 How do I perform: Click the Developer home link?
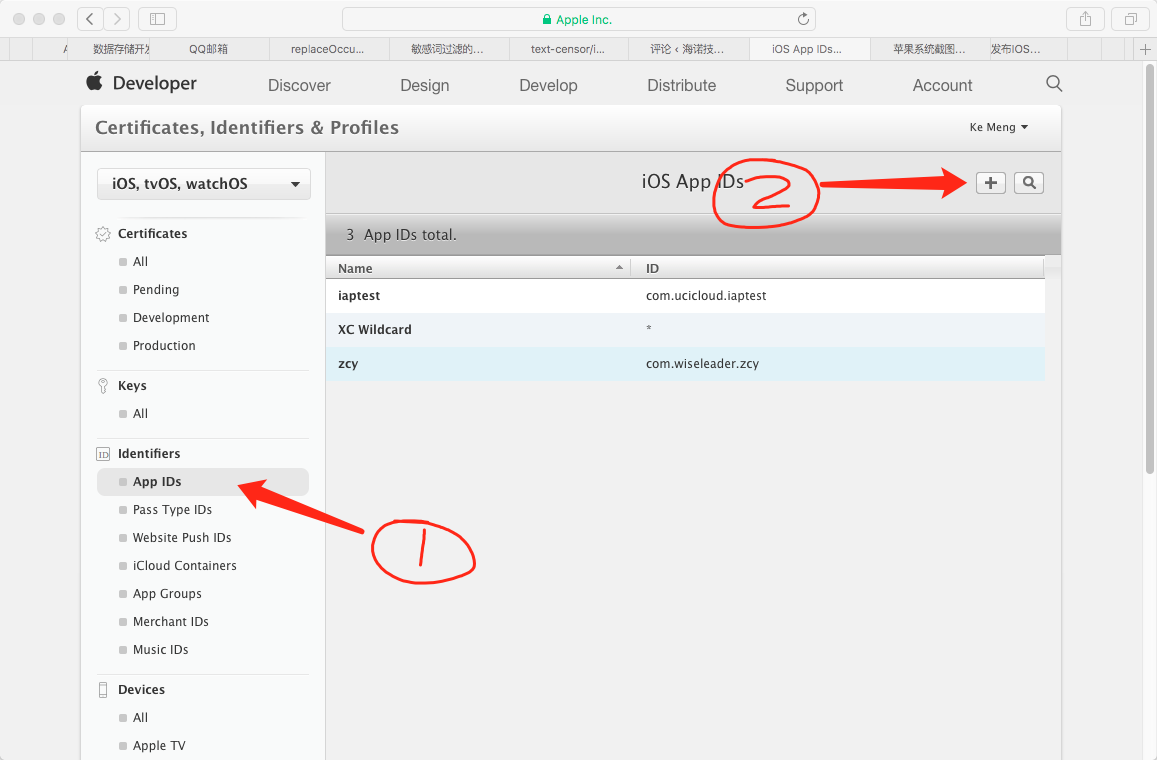point(154,83)
